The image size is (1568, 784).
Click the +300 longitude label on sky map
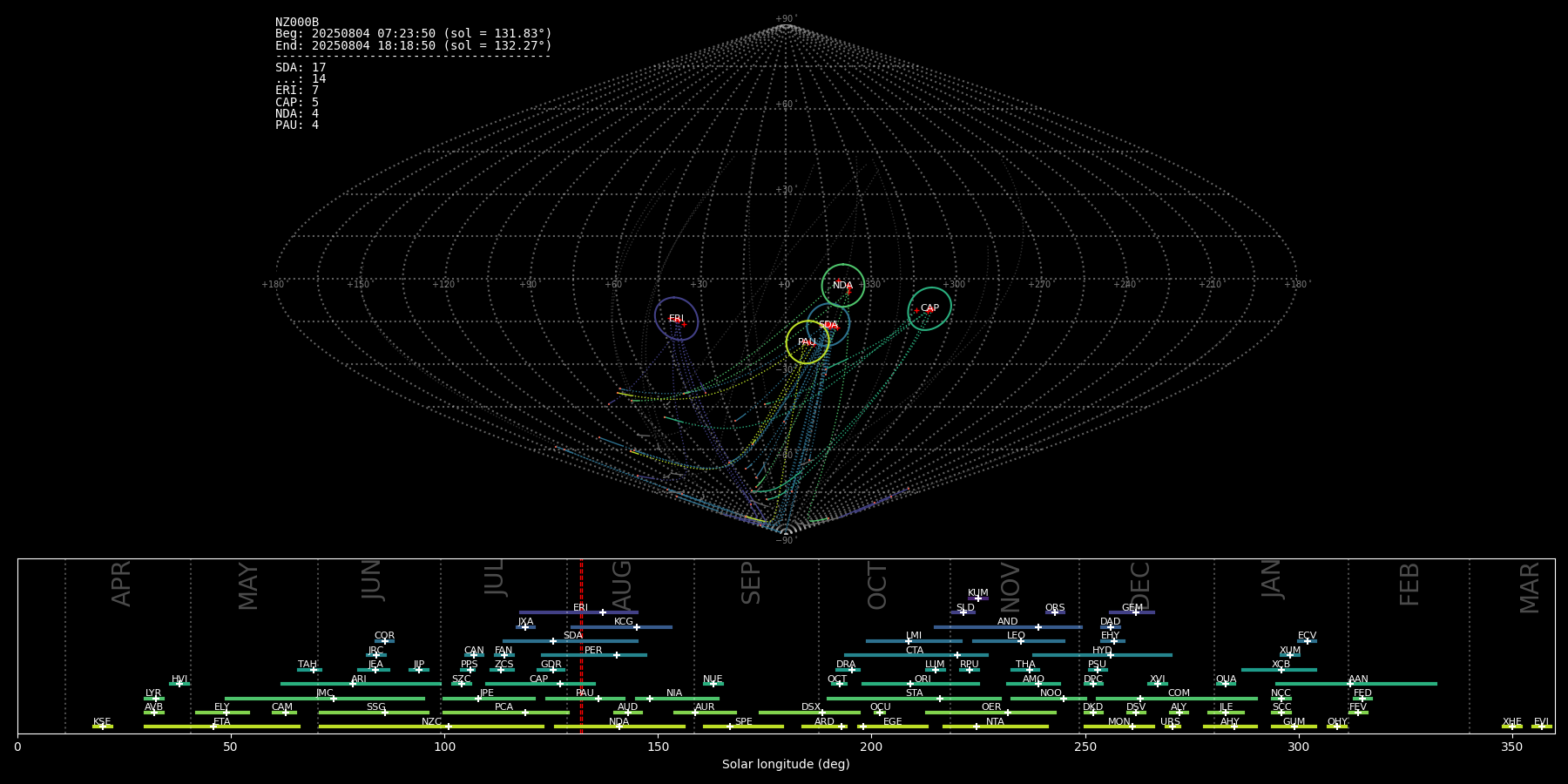tap(954, 285)
